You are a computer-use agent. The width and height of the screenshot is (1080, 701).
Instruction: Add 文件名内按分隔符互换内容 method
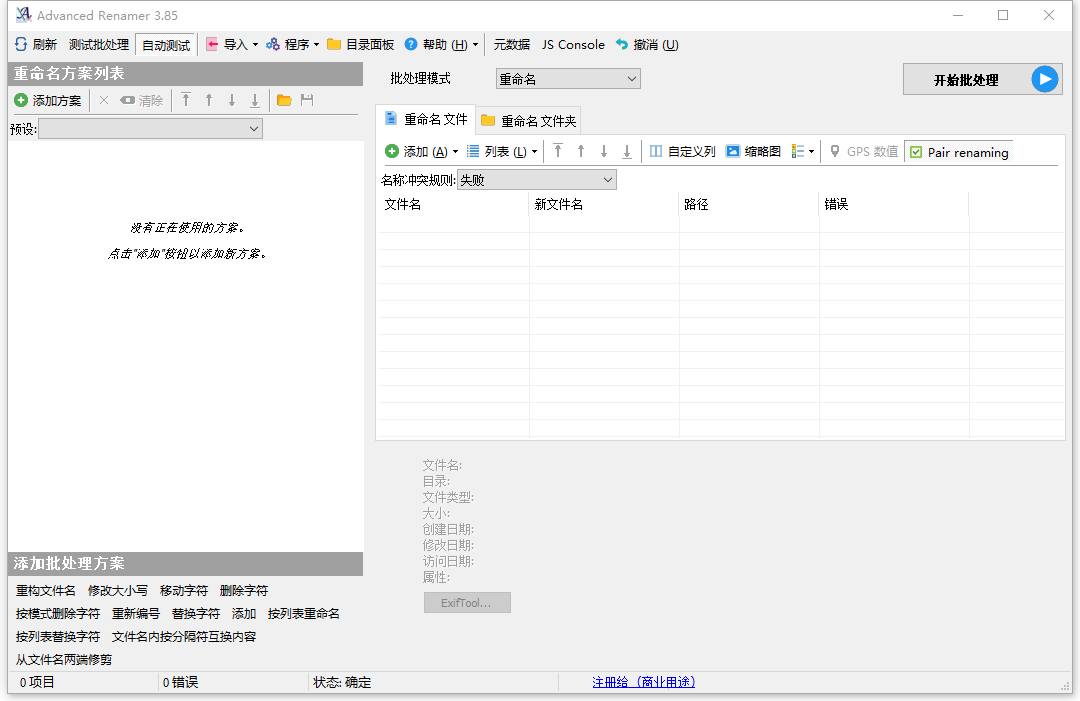click(x=184, y=637)
